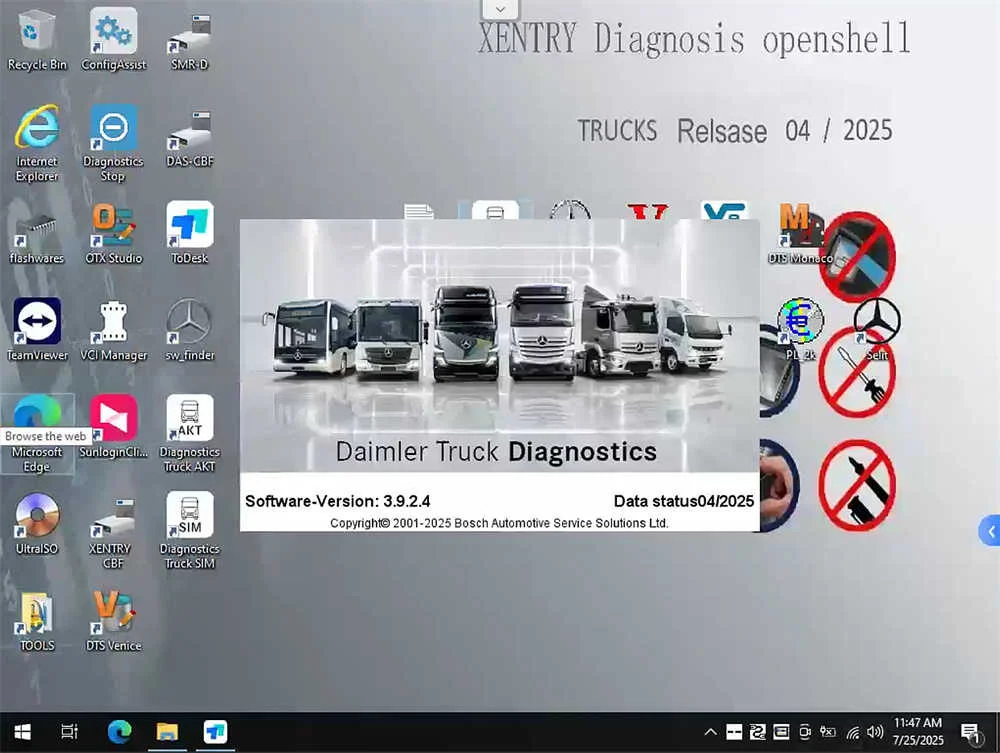Switch to ToDesk on the taskbar

click(215, 732)
